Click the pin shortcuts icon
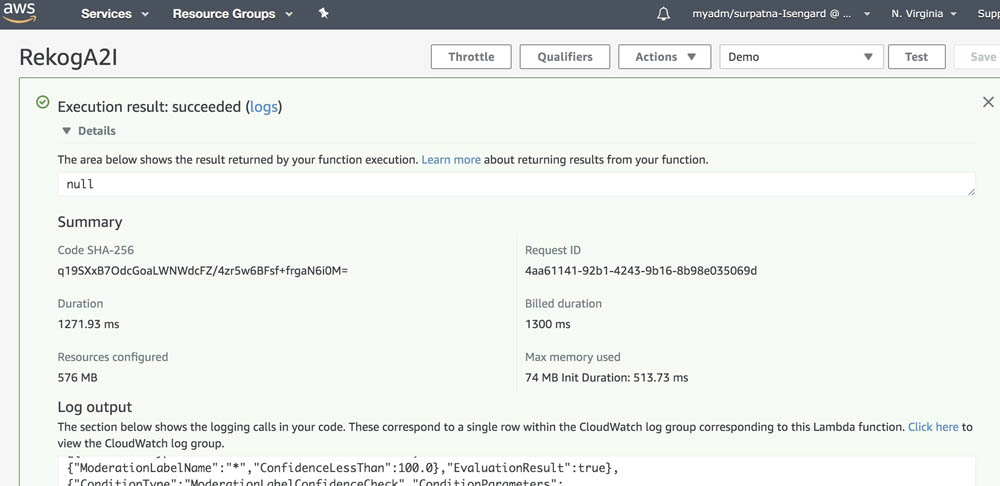Image resolution: width=1000 pixels, height=486 pixels. (x=323, y=13)
